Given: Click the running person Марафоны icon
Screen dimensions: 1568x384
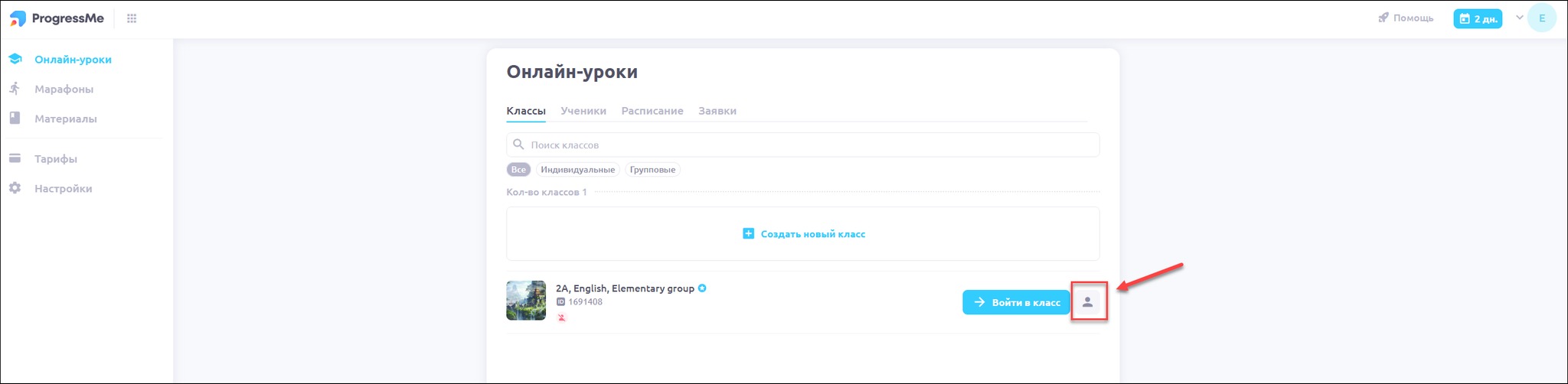Looking at the screenshot, I should coord(15,89).
